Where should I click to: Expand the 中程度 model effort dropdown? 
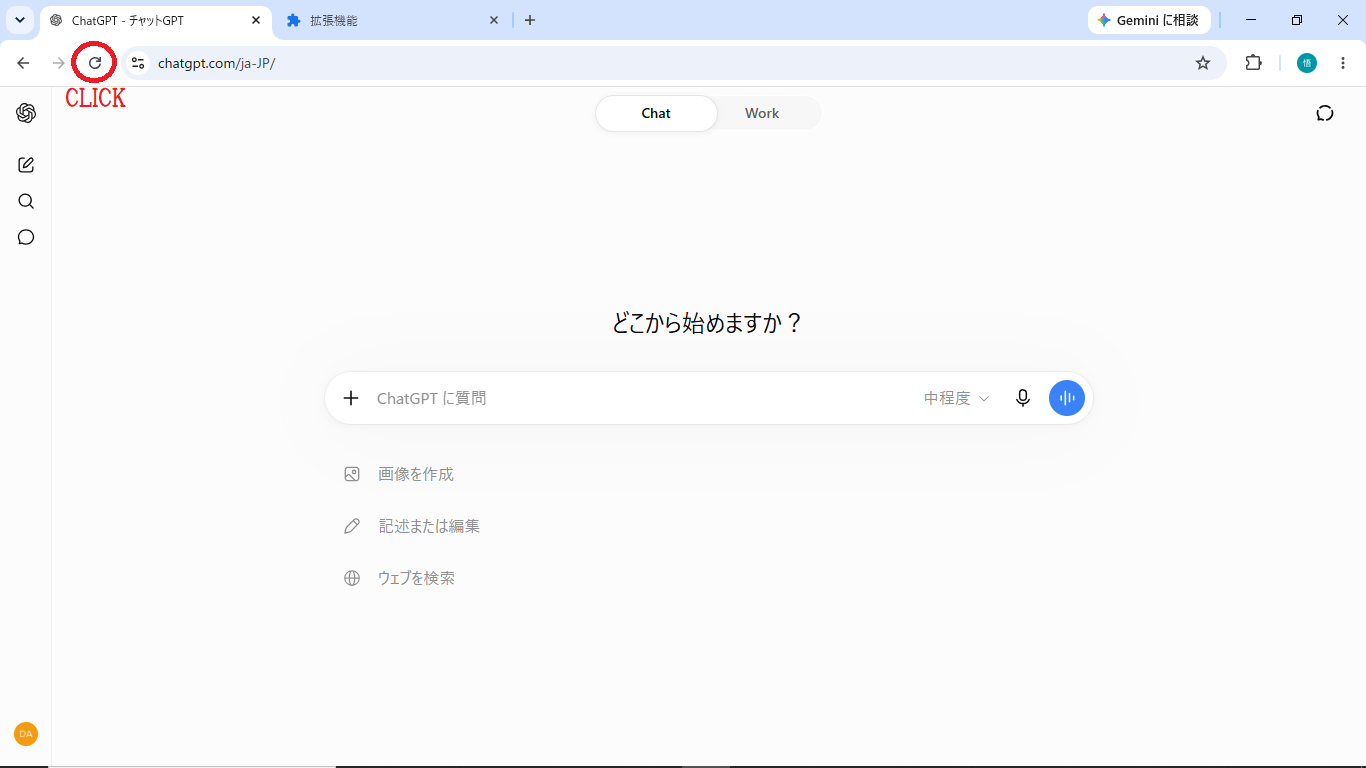click(x=957, y=398)
